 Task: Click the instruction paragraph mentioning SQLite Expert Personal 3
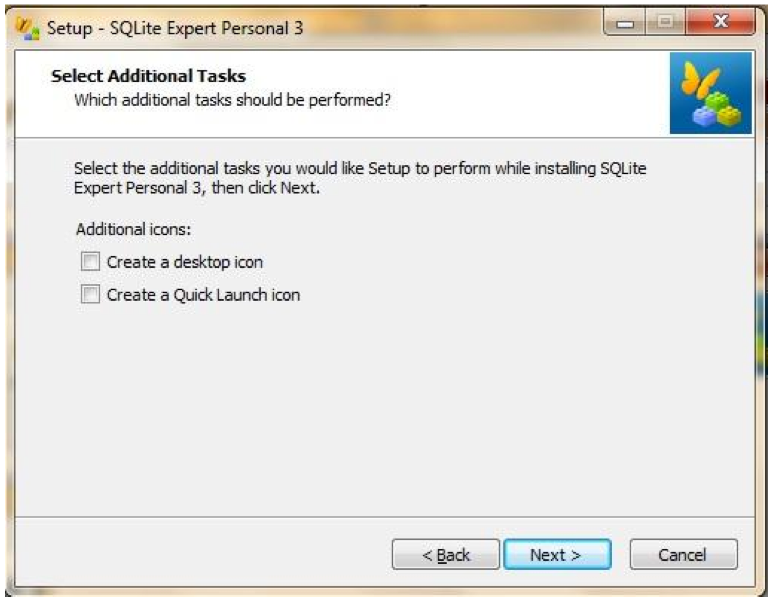(x=360, y=178)
